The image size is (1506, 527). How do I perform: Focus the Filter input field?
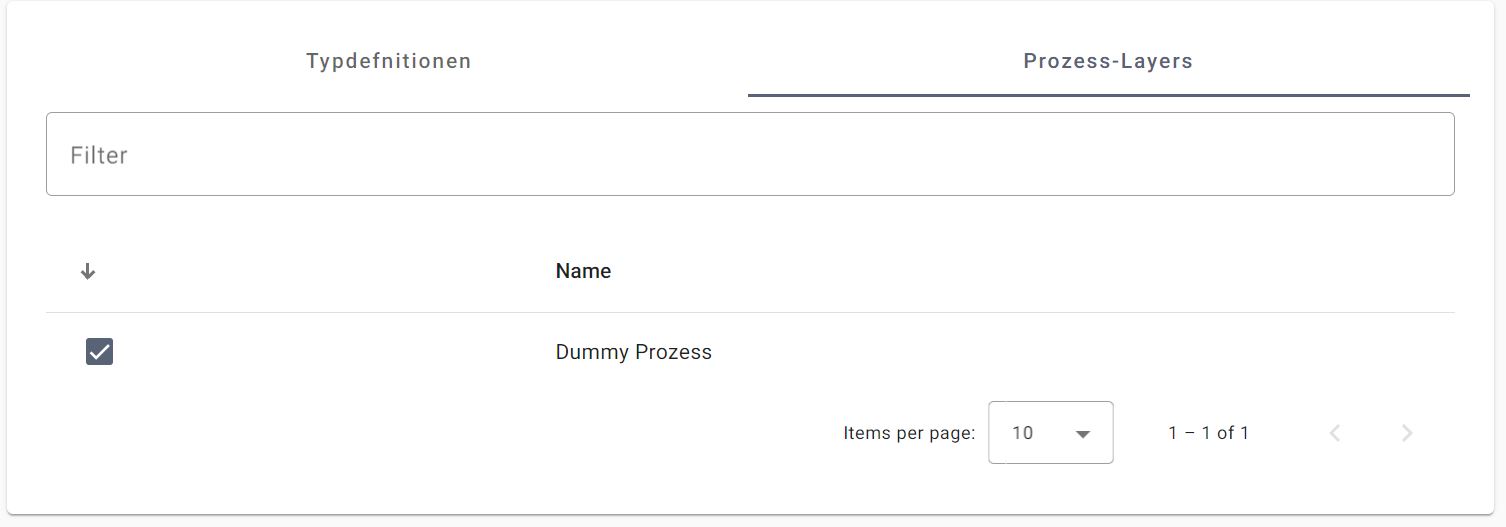[750, 154]
